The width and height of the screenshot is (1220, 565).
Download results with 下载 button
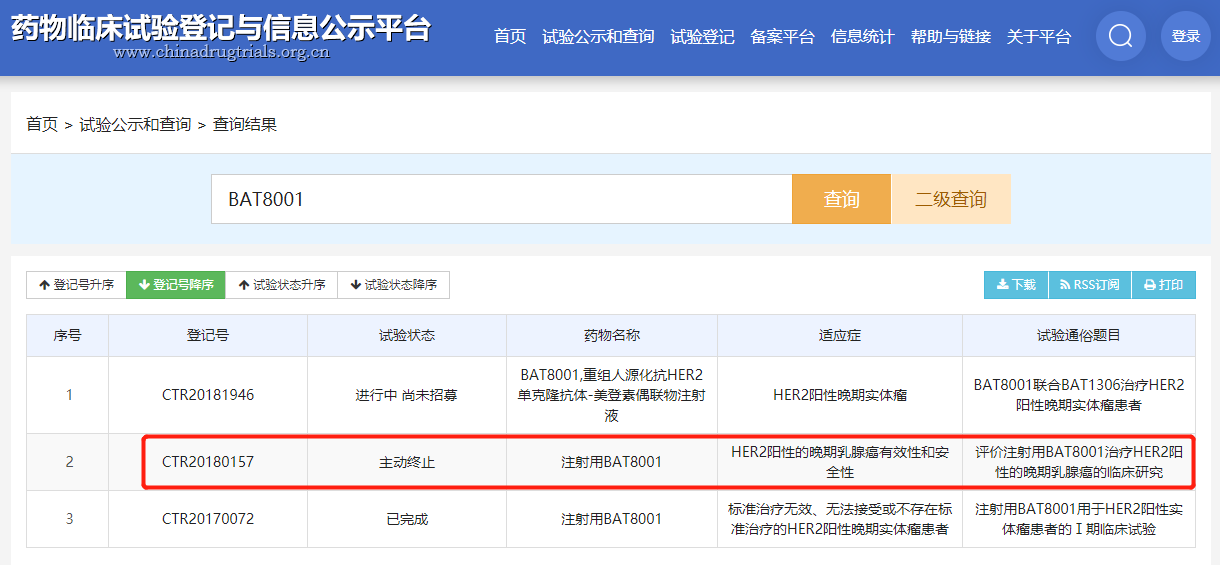click(x=1016, y=285)
